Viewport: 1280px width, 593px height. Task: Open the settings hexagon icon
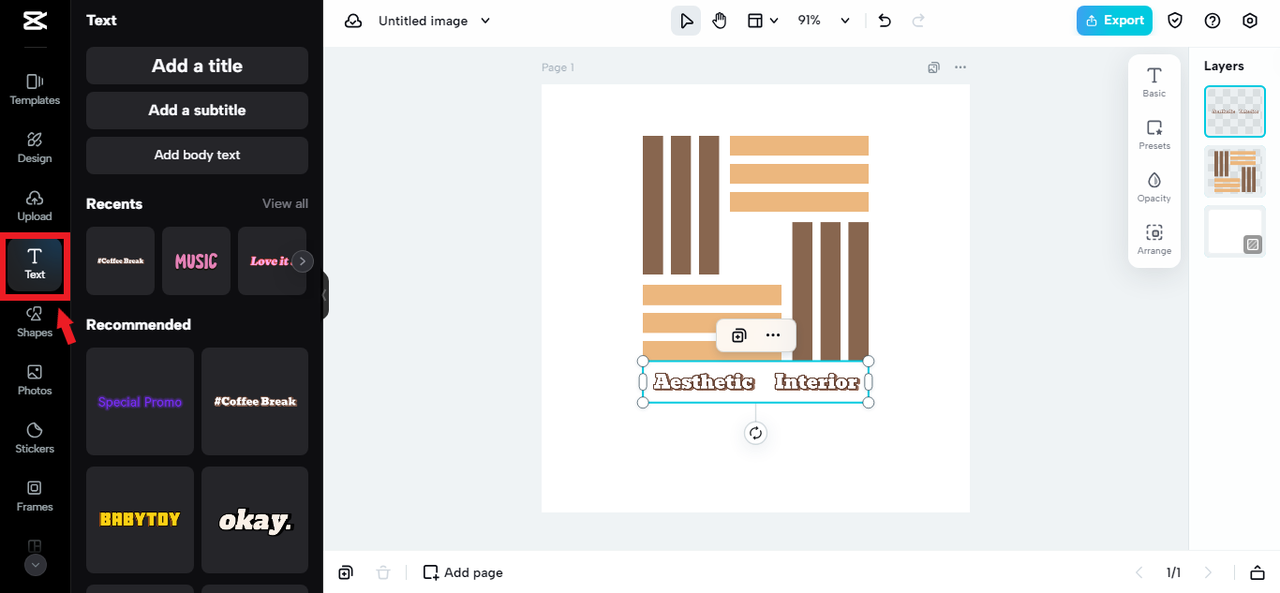tap(1250, 21)
